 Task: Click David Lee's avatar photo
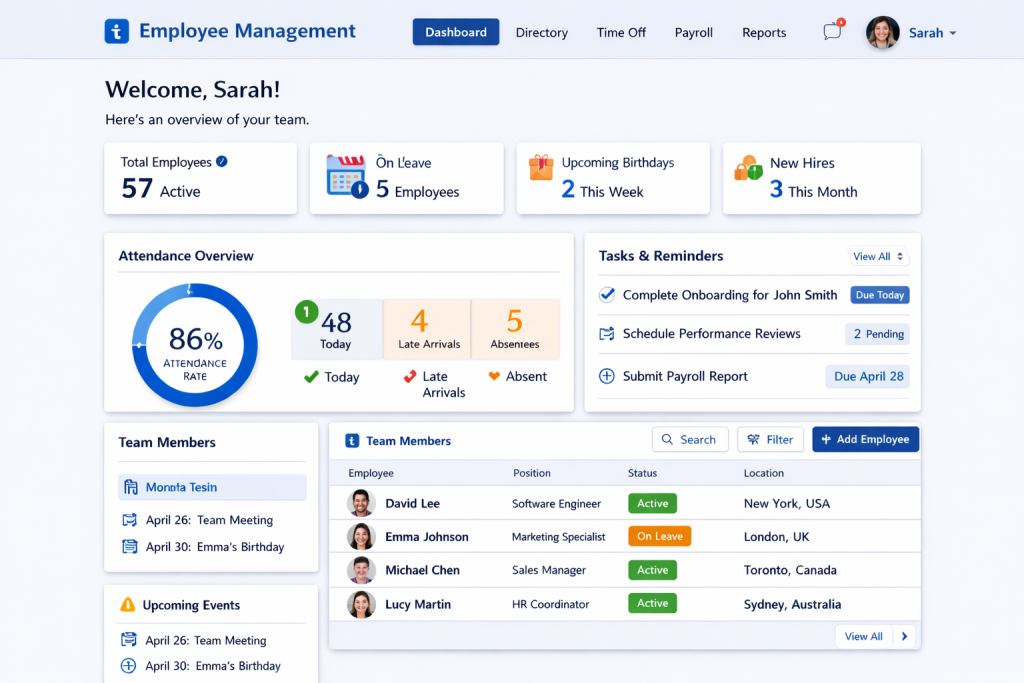pos(361,503)
